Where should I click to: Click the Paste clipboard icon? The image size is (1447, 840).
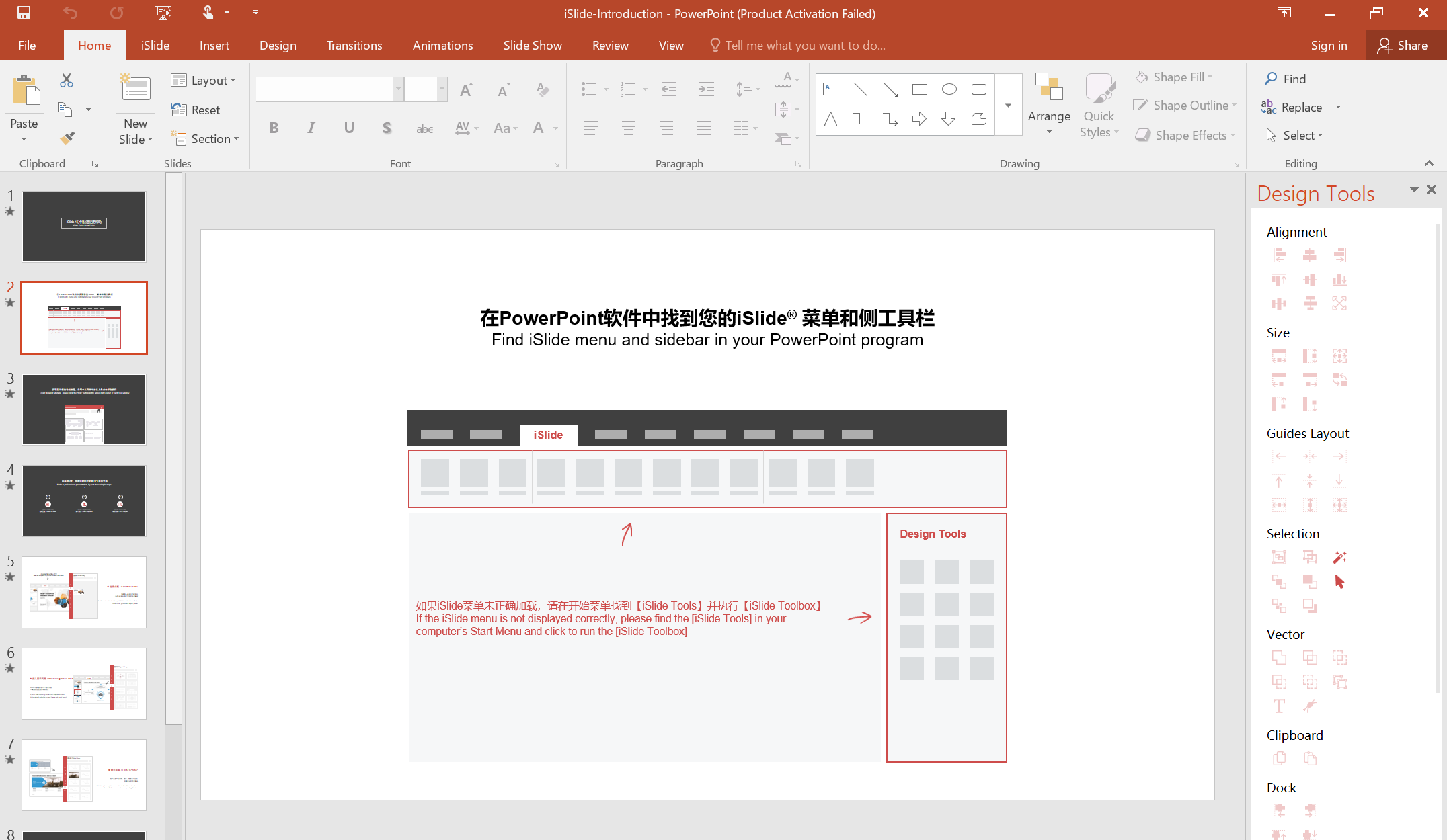coord(26,90)
